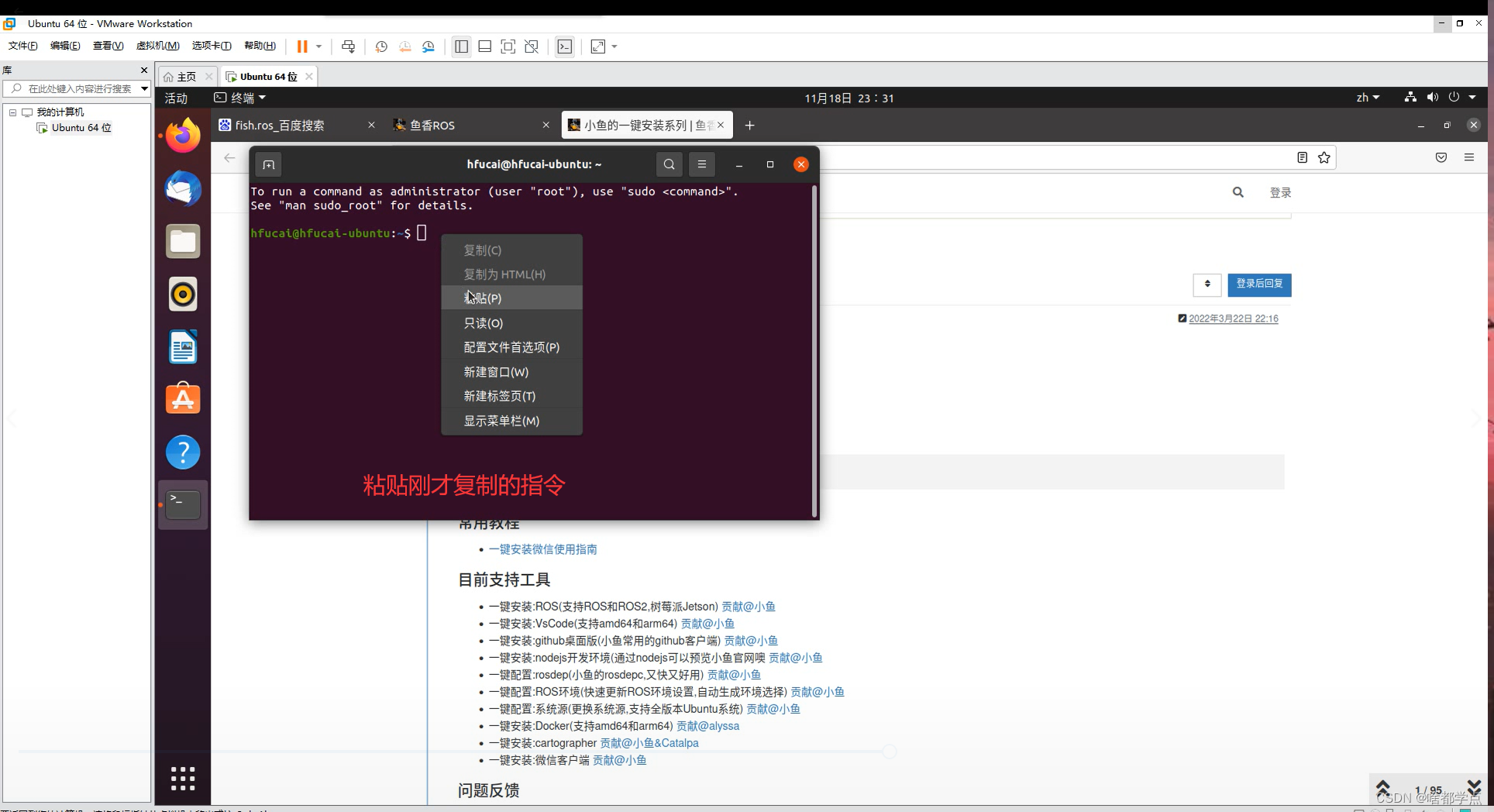Open the Ubuntu system power menu arrow
This screenshot has height=812, width=1494.
(x=1472, y=98)
